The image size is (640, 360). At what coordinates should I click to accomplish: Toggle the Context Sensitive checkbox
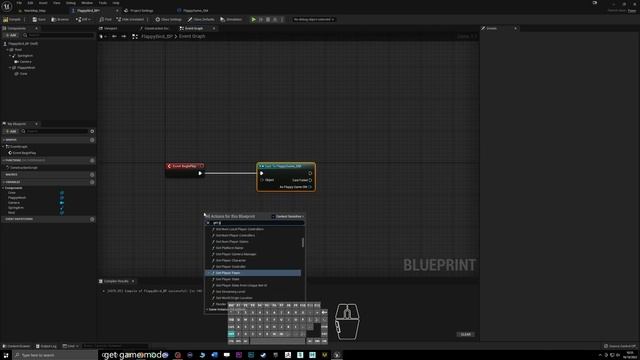[x=273, y=216]
